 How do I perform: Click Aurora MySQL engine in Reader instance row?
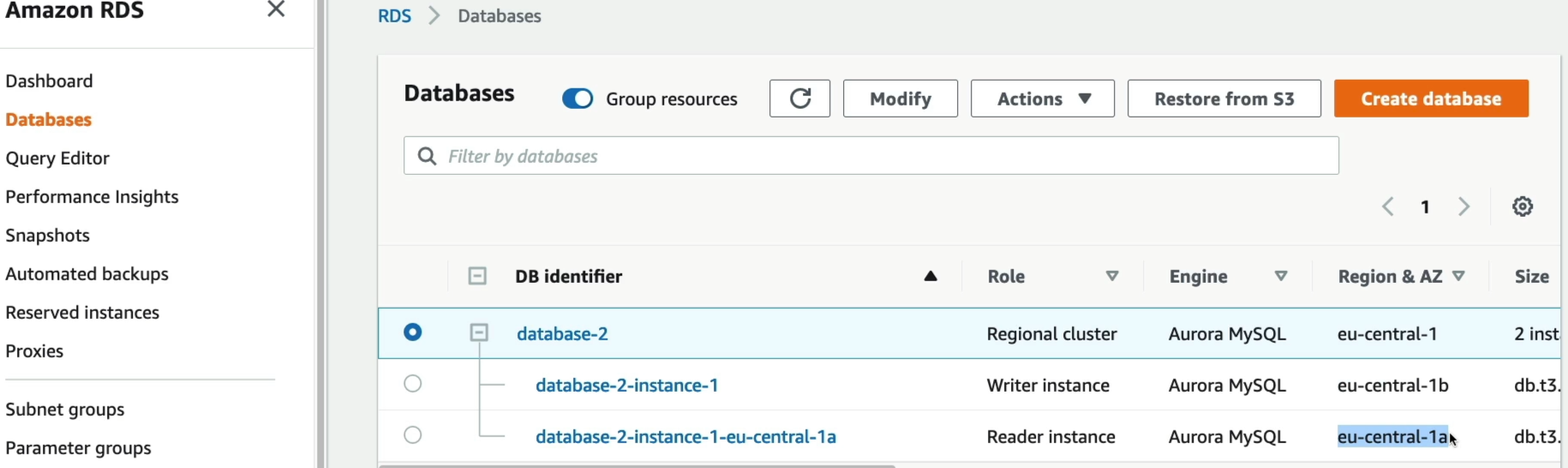pos(1227,436)
